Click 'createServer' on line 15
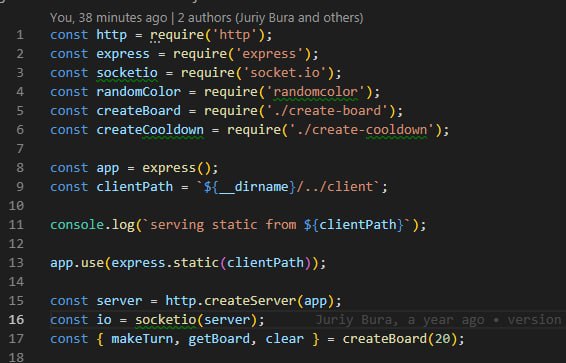 tap(250, 301)
